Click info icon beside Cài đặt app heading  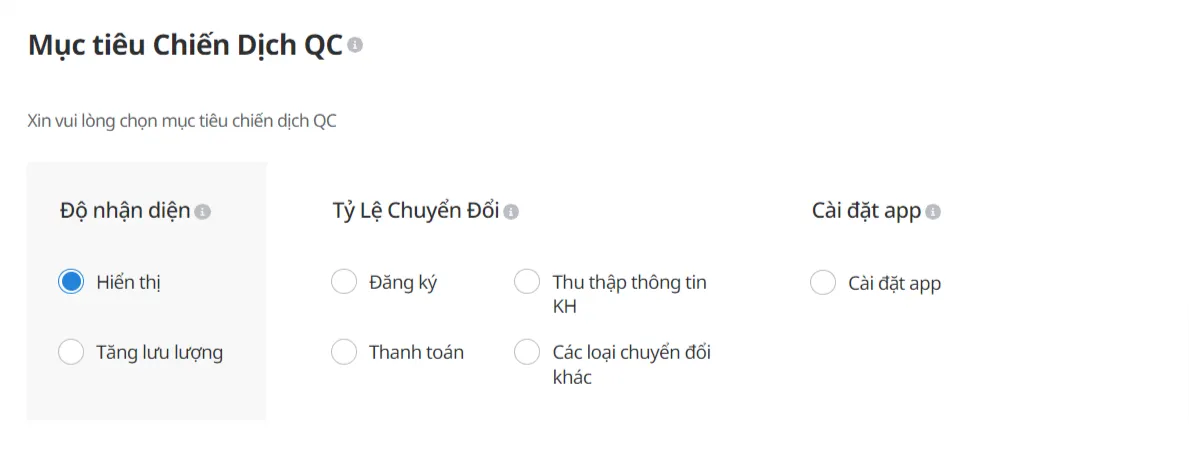[934, 212]
